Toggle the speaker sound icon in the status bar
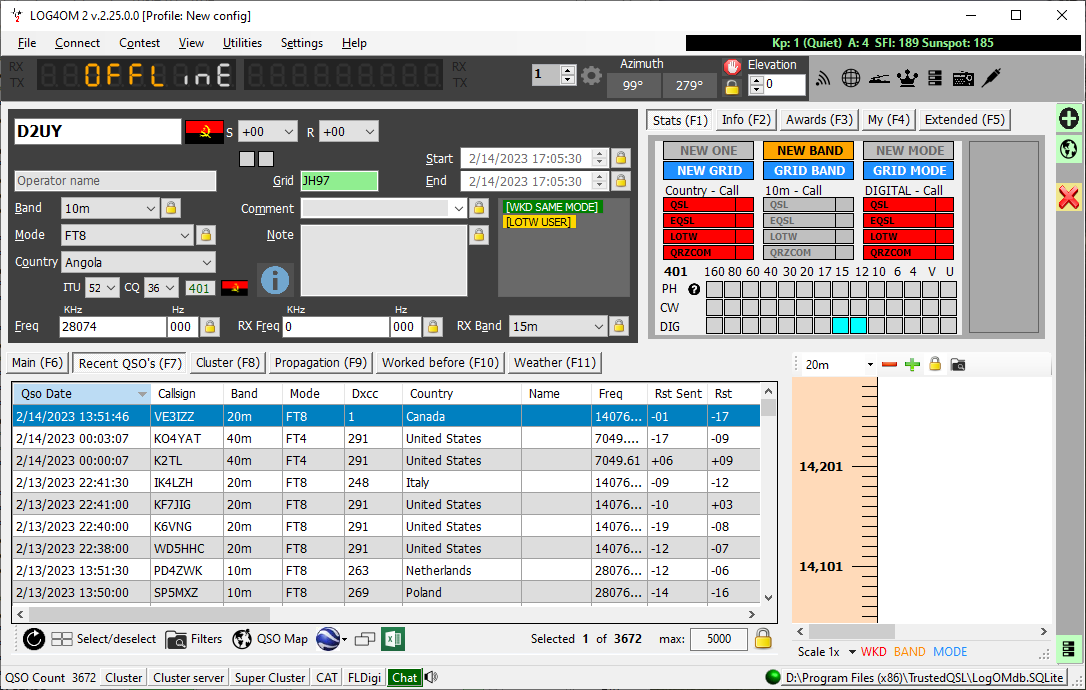The image size is (1086, 690). click(431, 677)
